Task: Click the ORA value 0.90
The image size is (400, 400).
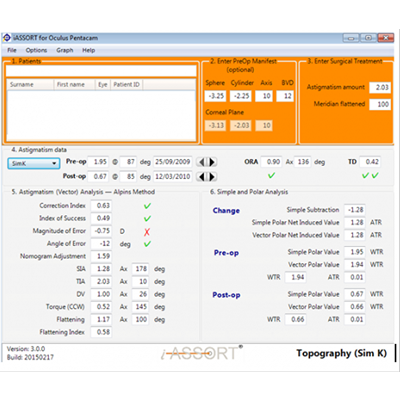Action: [x=271, y=162]
